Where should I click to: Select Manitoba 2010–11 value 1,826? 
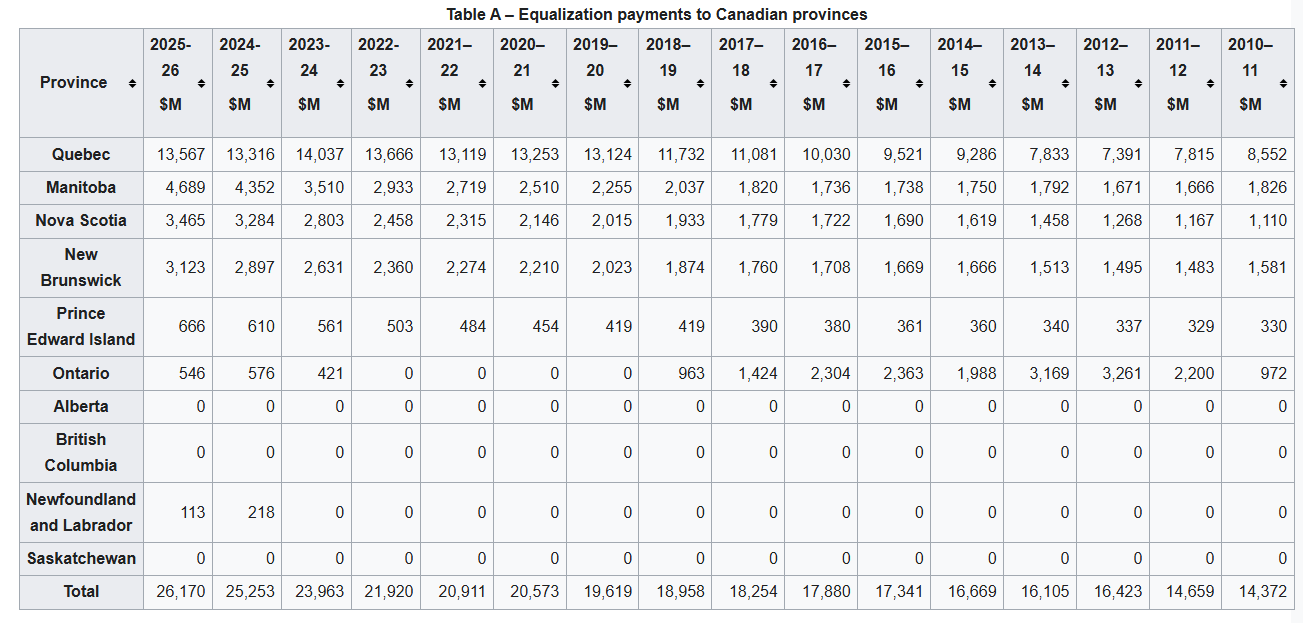point(1267,187)
